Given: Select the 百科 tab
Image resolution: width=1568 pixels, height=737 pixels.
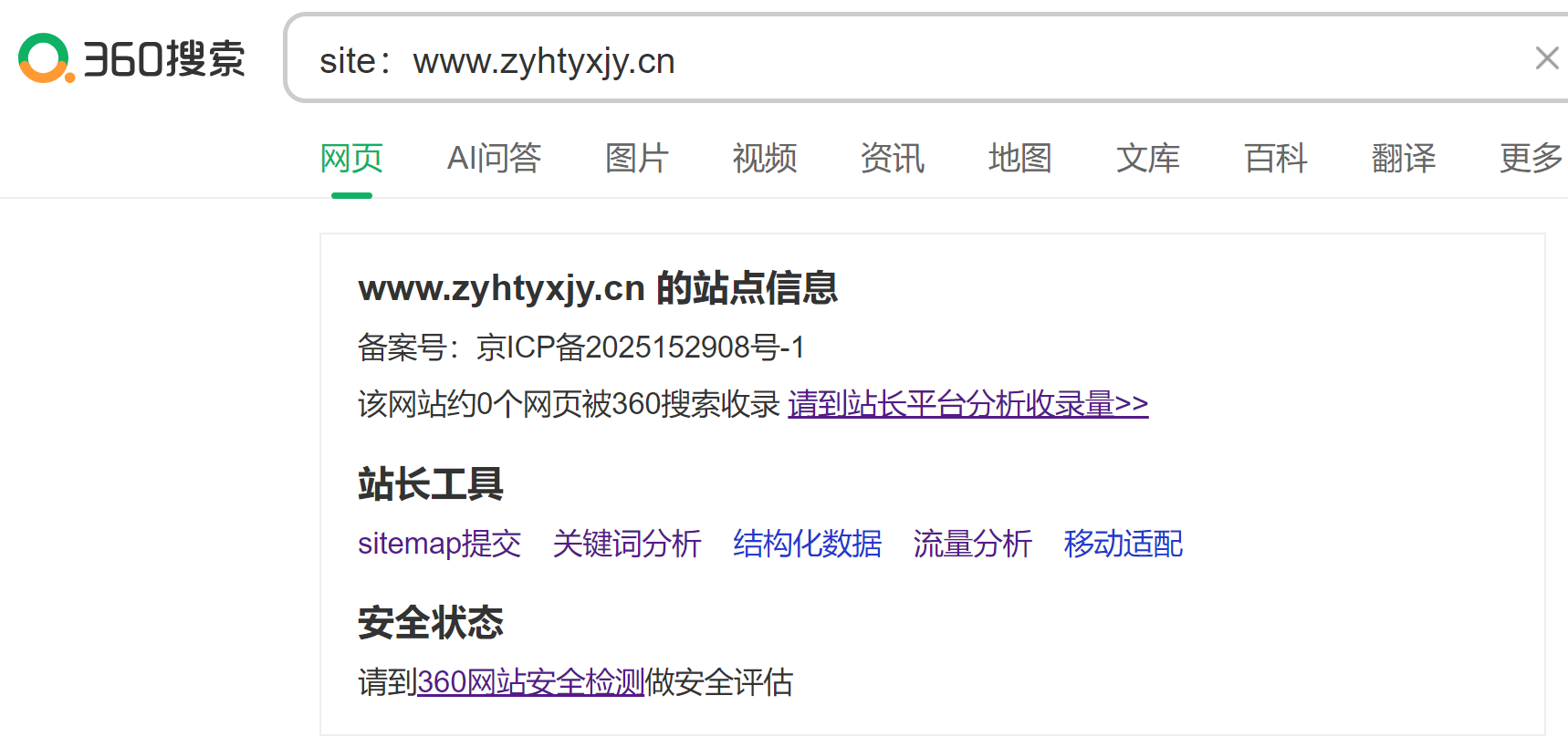Looking at the screenshot, I should coord(1276,159).
